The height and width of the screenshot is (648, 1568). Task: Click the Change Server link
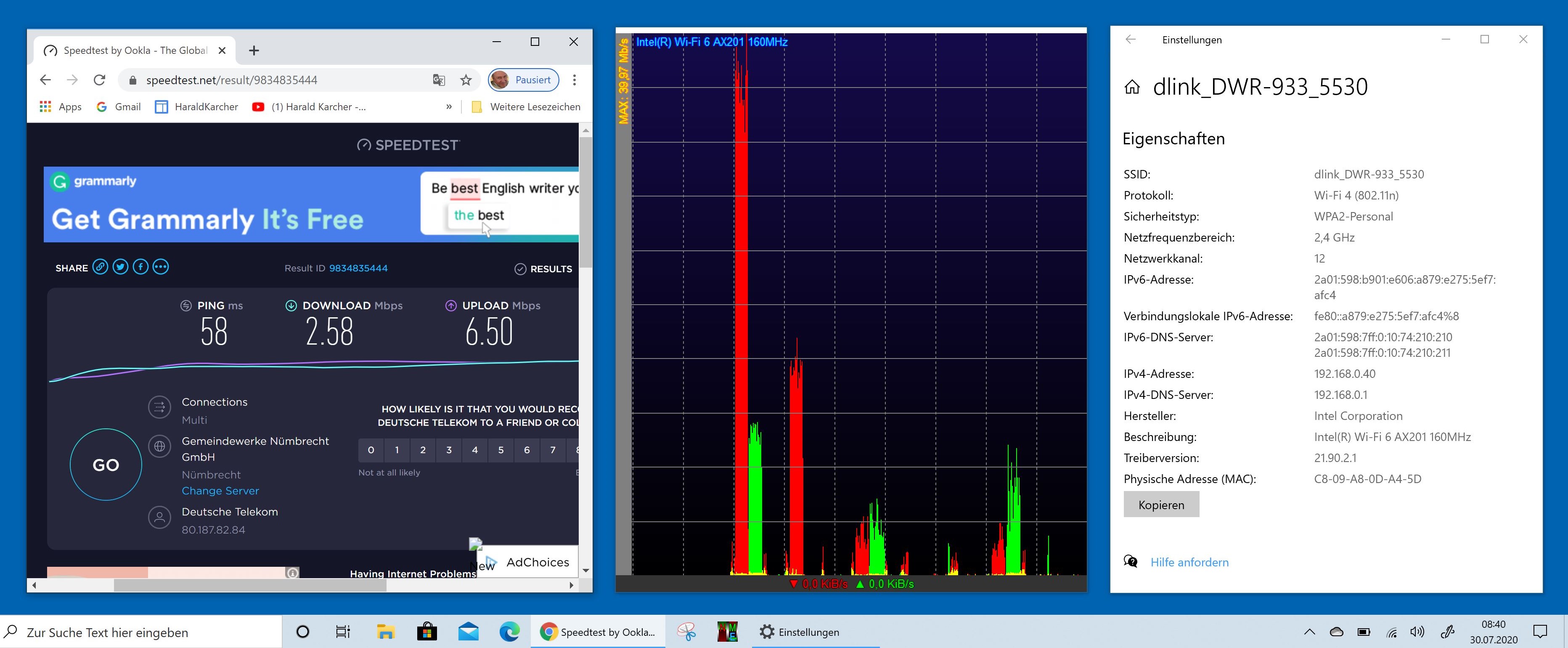(x=220, y=491)
